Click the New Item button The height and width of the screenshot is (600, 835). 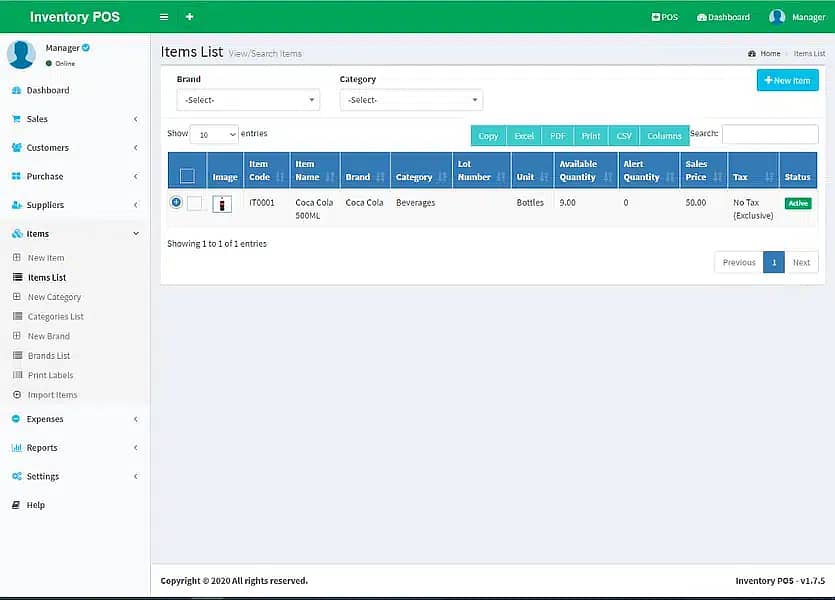coord(788,80)
